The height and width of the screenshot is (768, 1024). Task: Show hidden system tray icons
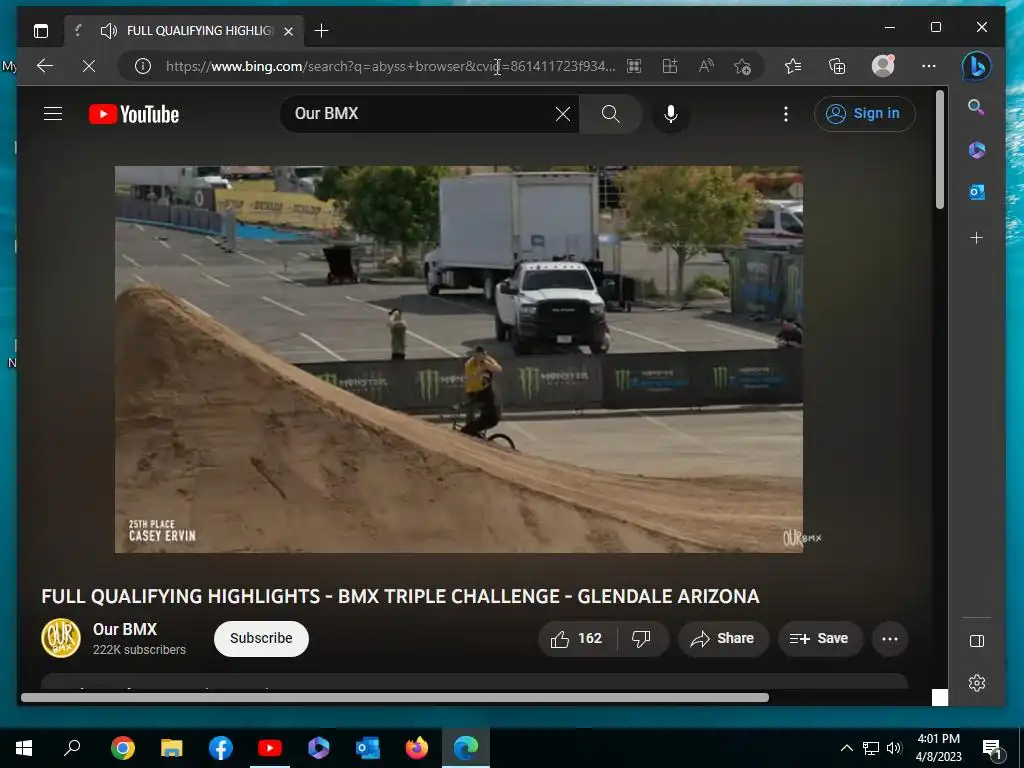[x=846, y=748]
